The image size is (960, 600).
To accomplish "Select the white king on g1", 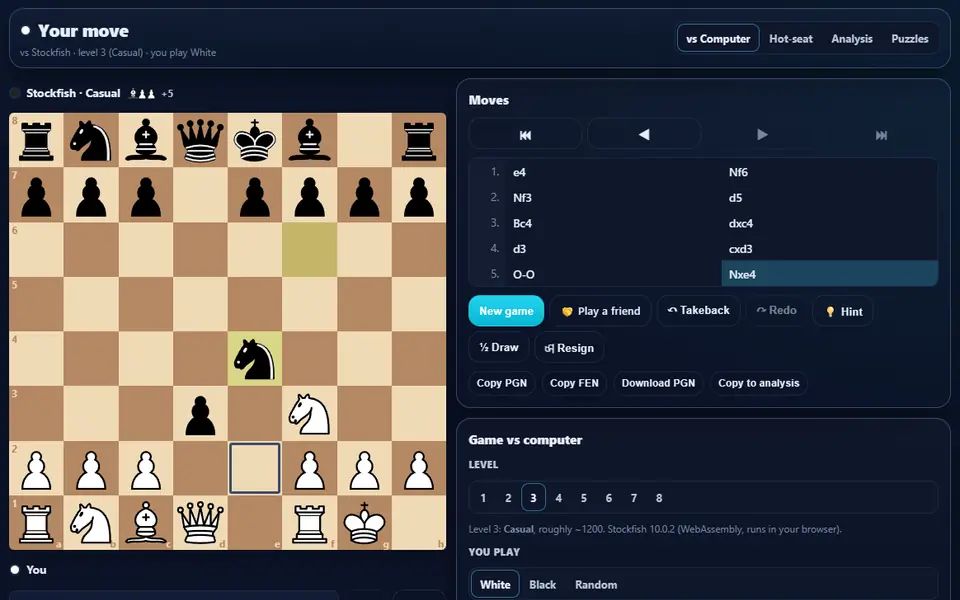I will tap(364, 523).
